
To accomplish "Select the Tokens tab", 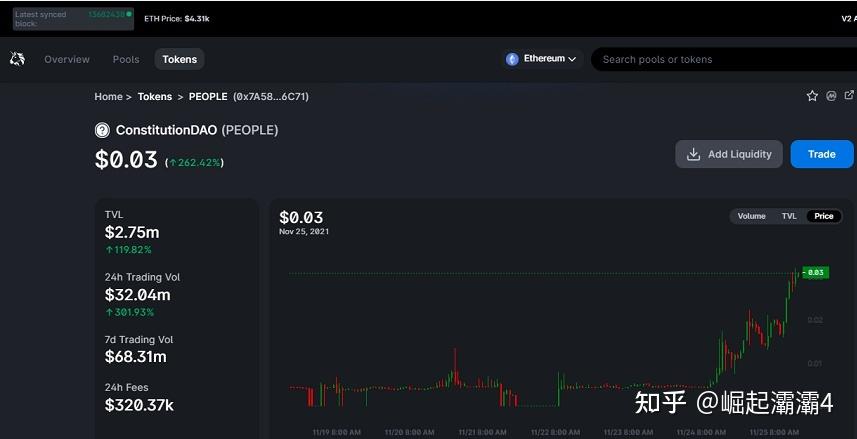I will [180, 59].
